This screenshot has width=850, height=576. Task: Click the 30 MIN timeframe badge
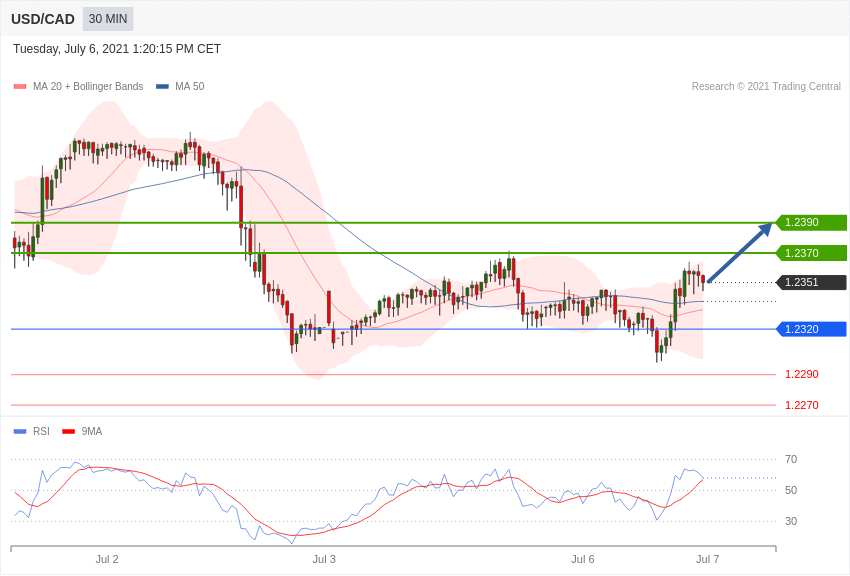108,19
